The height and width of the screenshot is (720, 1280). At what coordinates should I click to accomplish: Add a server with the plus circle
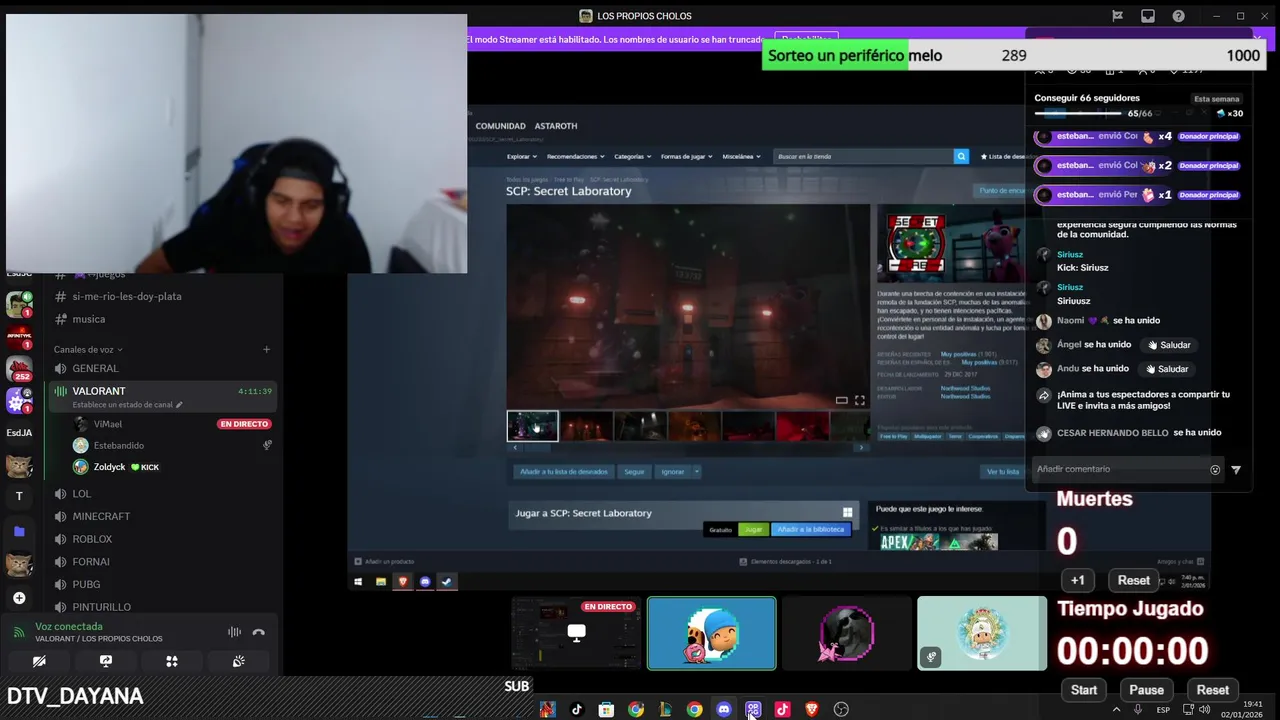pos(19,598)
